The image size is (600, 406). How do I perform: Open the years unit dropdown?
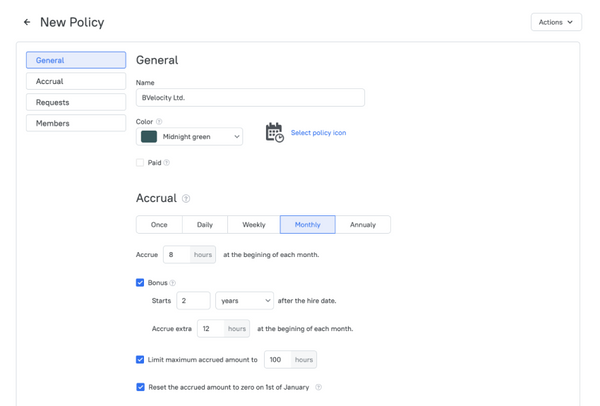(244, 301)
